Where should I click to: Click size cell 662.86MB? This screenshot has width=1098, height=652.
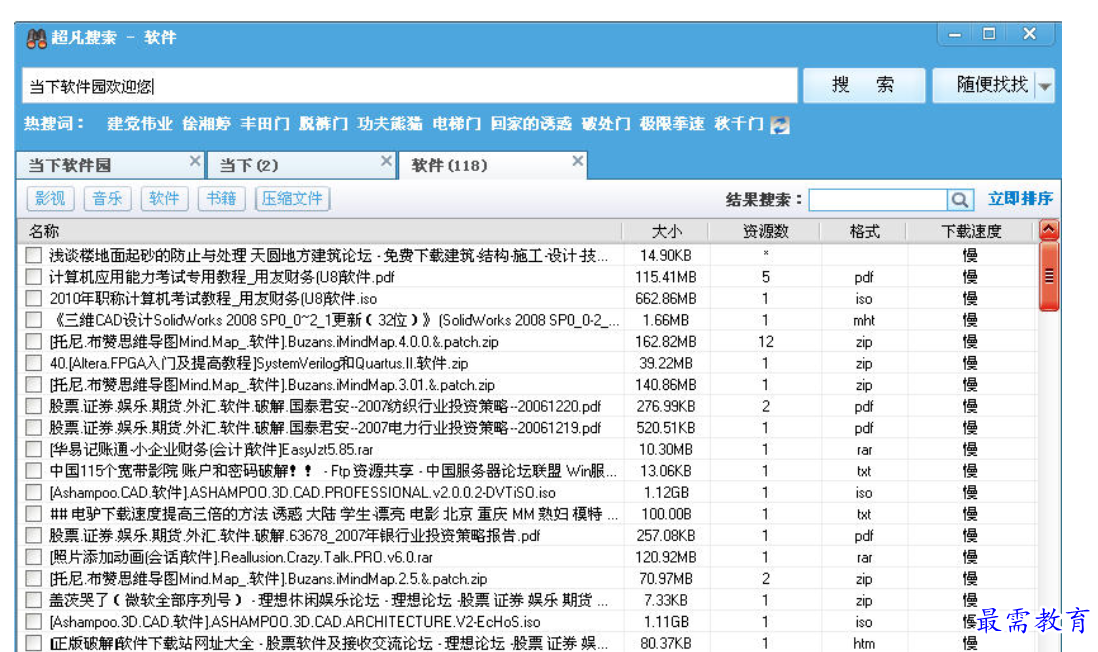coord(665,299)
